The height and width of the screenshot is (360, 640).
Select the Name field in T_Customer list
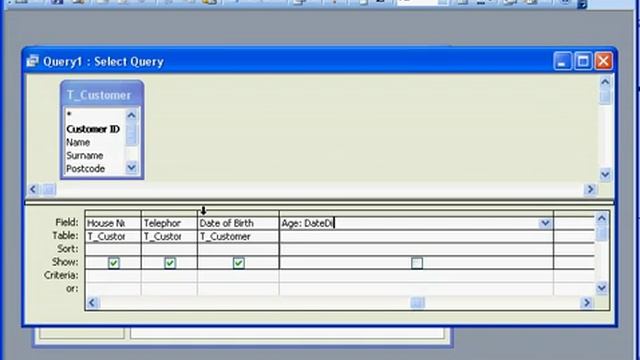(78, 142)
